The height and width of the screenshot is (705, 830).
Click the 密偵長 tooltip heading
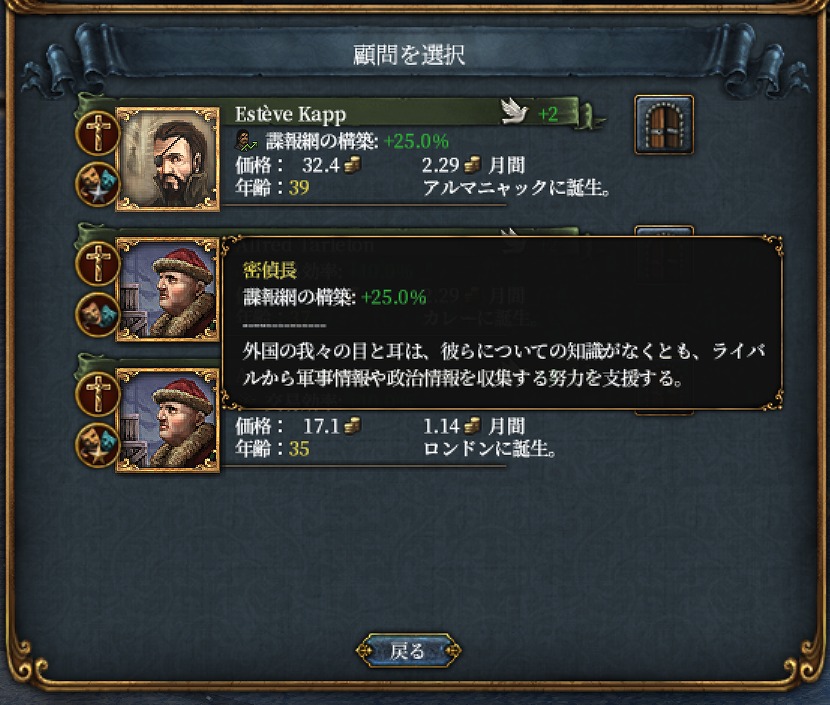(270, 270)
